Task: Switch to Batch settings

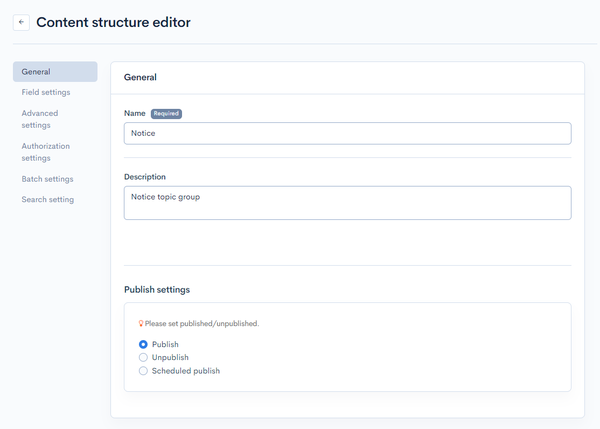Action: coord(47,179)
